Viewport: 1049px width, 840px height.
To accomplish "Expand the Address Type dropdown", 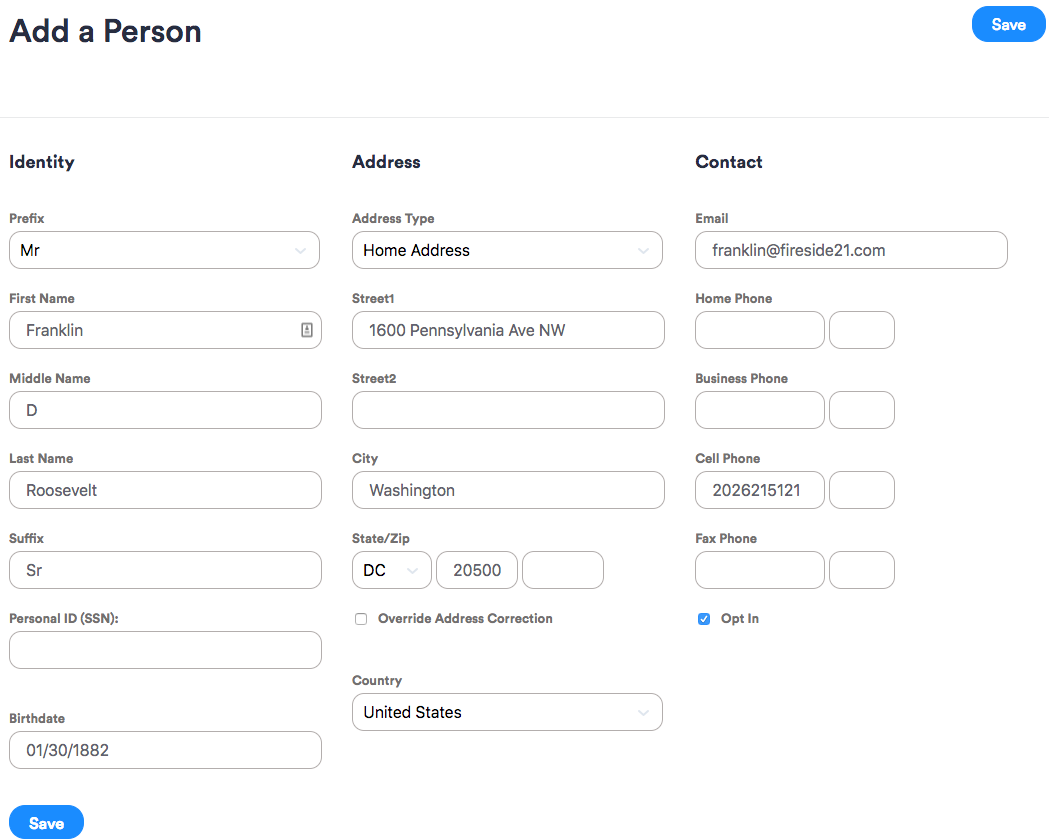I will [507, 250].
